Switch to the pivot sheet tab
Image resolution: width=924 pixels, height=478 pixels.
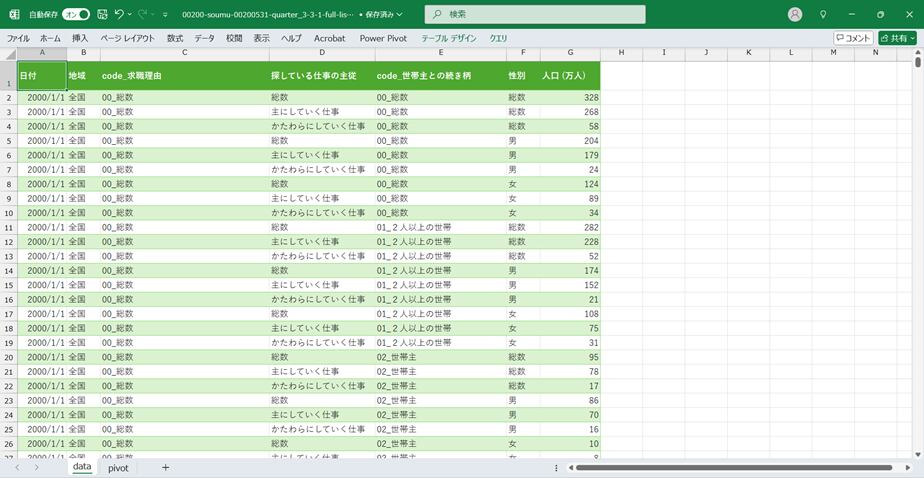tap(118, 467)
